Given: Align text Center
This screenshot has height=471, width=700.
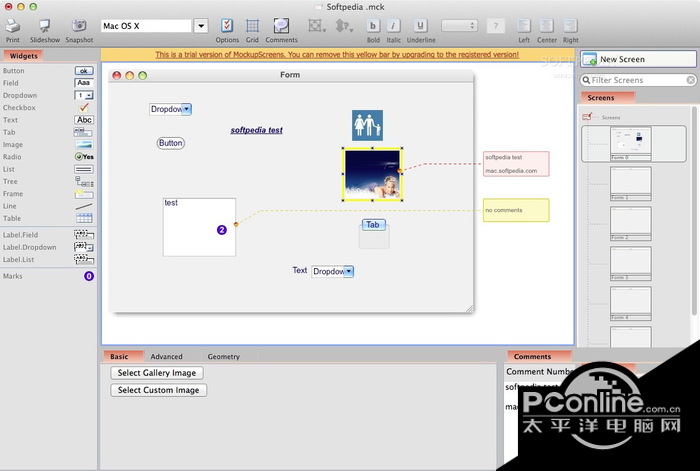Looking at the screenshot, I should pos(546,26).
